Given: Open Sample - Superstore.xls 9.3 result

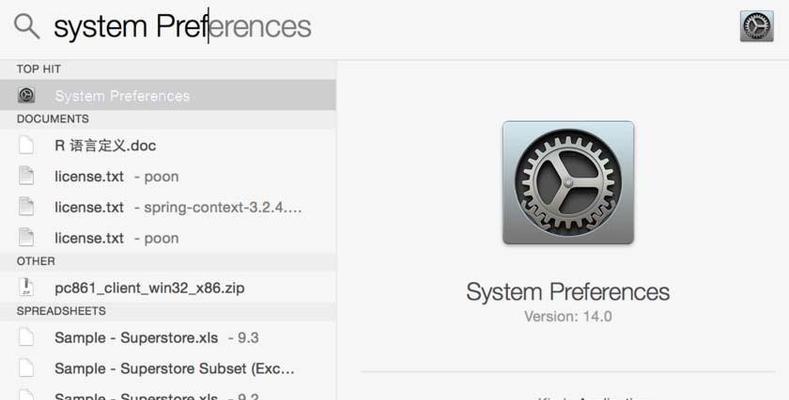Looking at the screenshot, I should coord(168,338).
